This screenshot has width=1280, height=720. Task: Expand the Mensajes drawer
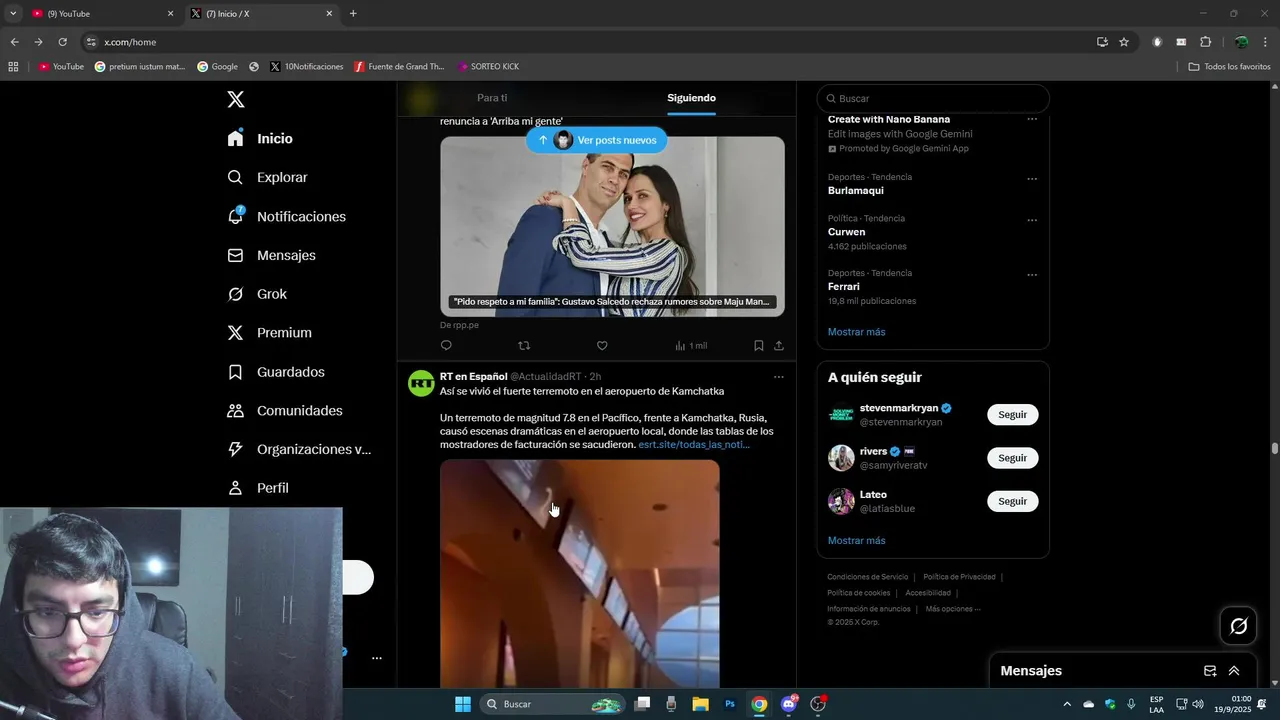[x=1234, y=671]
